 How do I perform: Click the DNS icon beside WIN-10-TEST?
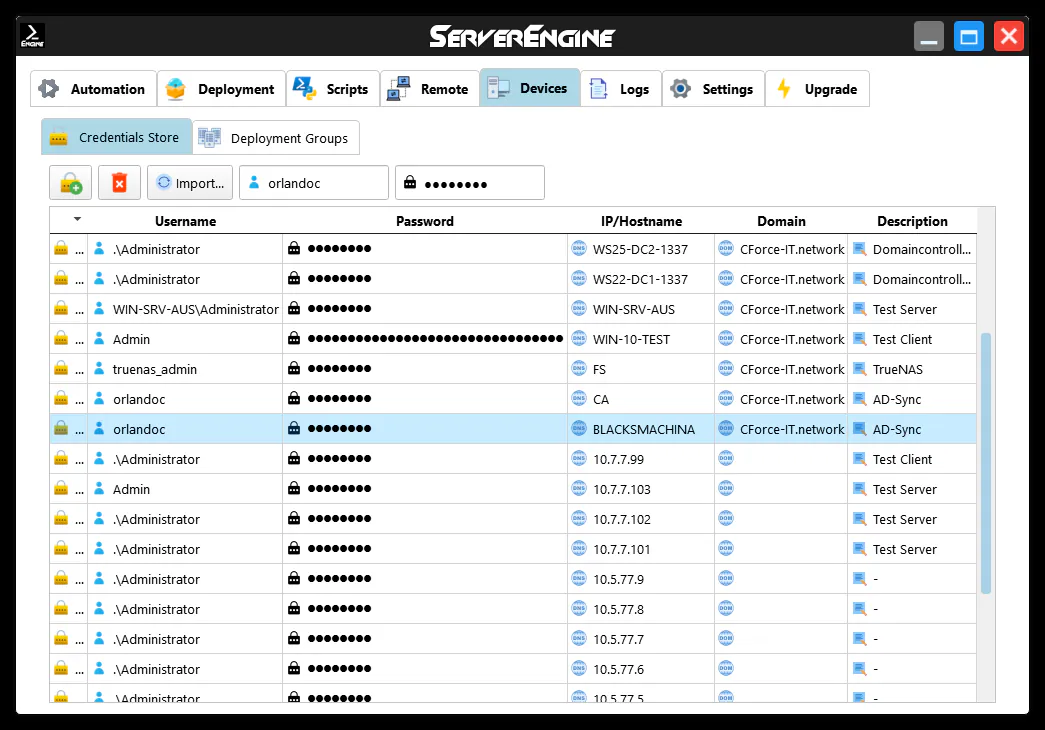point(579,339)
